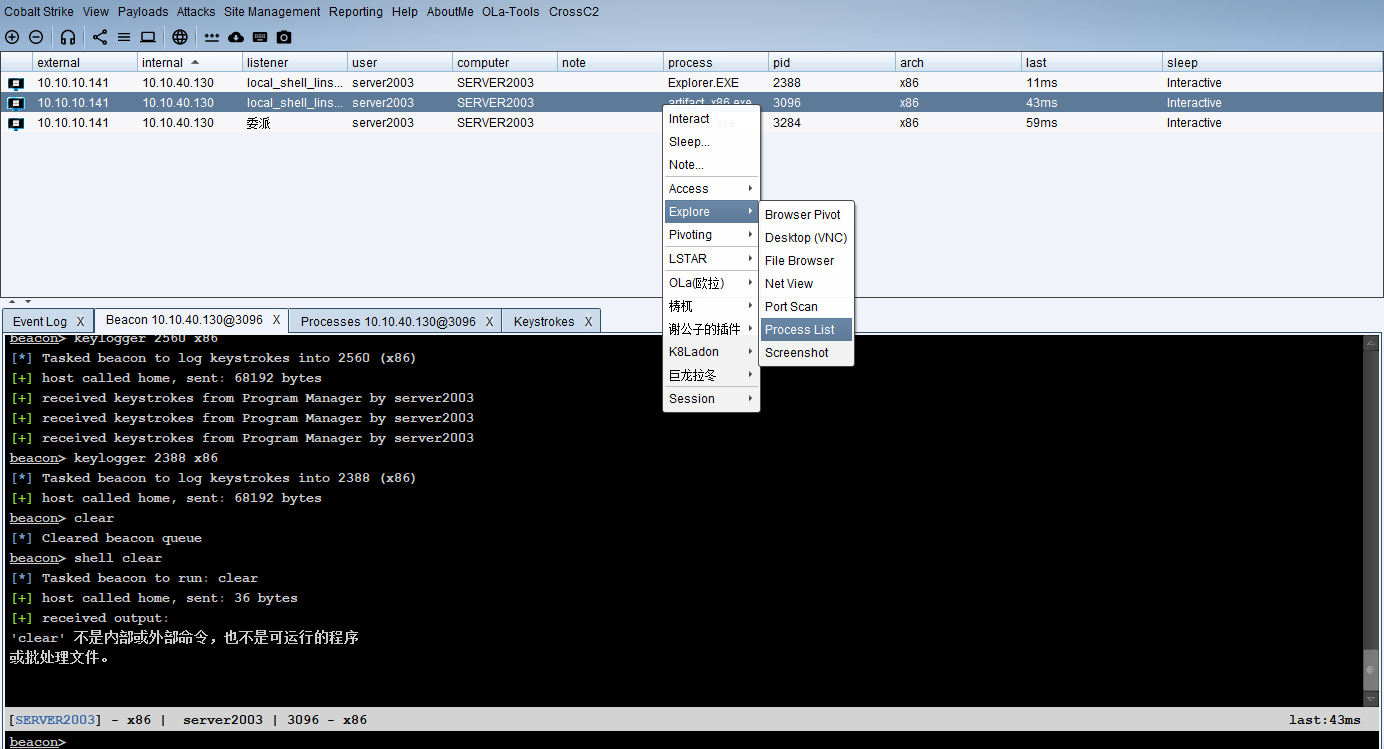The image size is (1384, 749).
Task: Sort by the last column header
Action: [1092, 62]
